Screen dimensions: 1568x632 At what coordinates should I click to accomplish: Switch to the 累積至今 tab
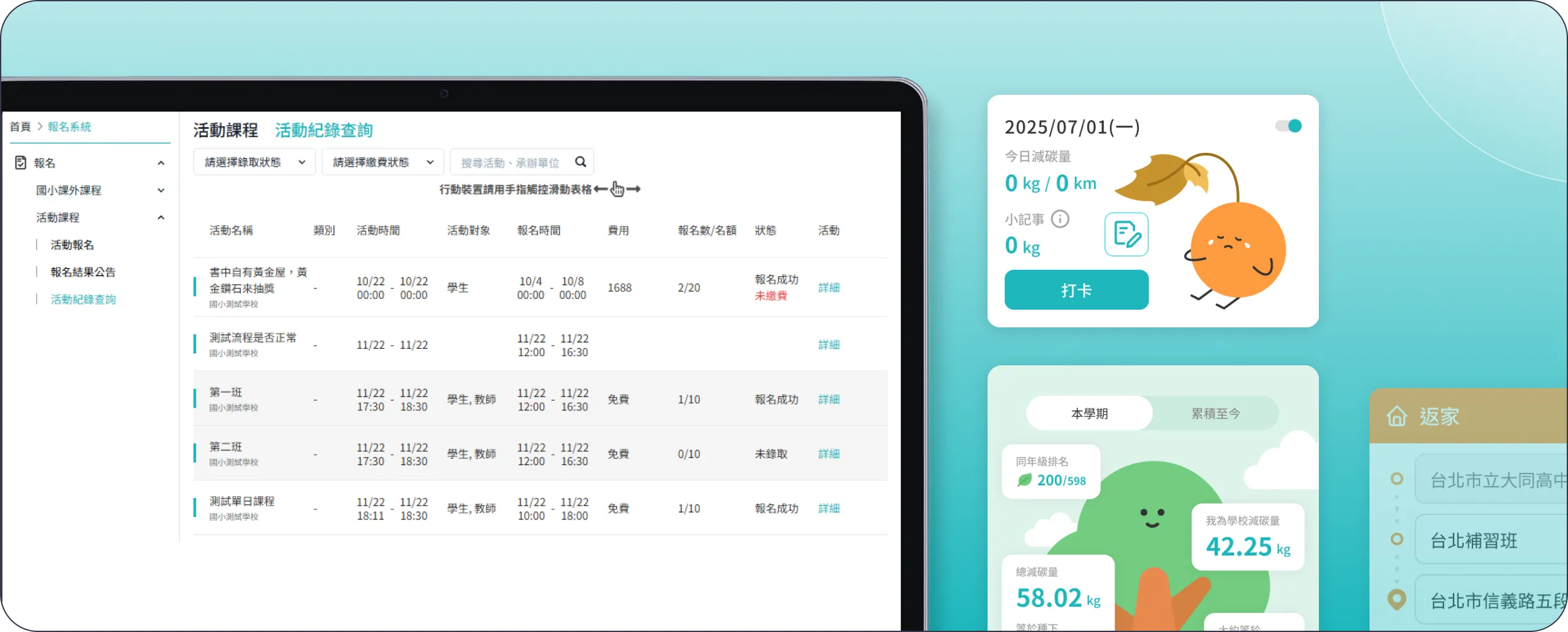tap(1215, 413)
